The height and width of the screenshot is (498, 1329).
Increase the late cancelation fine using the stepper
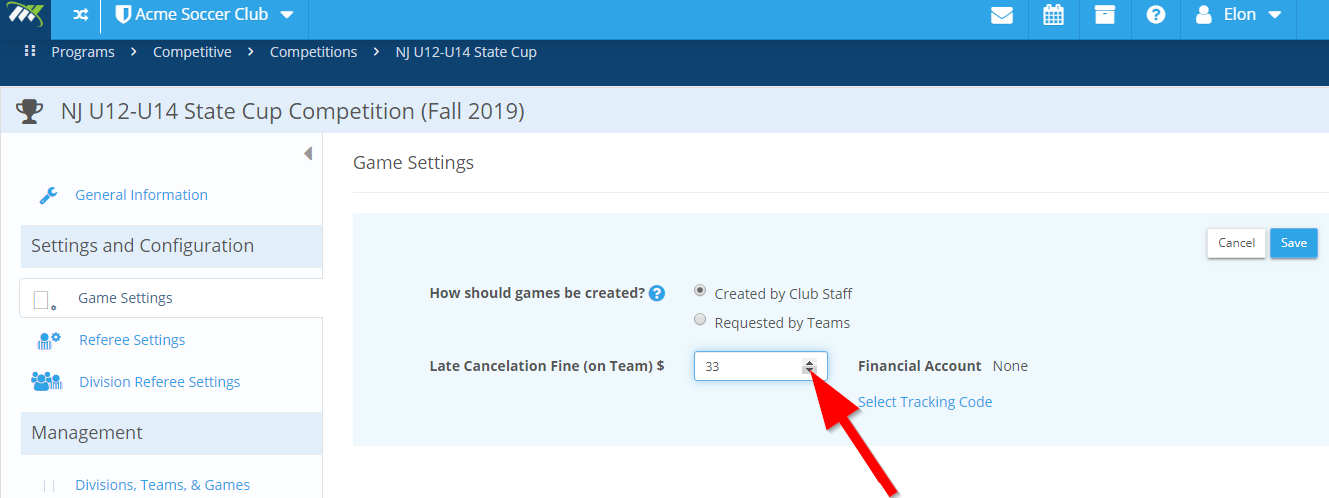coord(809,363)
